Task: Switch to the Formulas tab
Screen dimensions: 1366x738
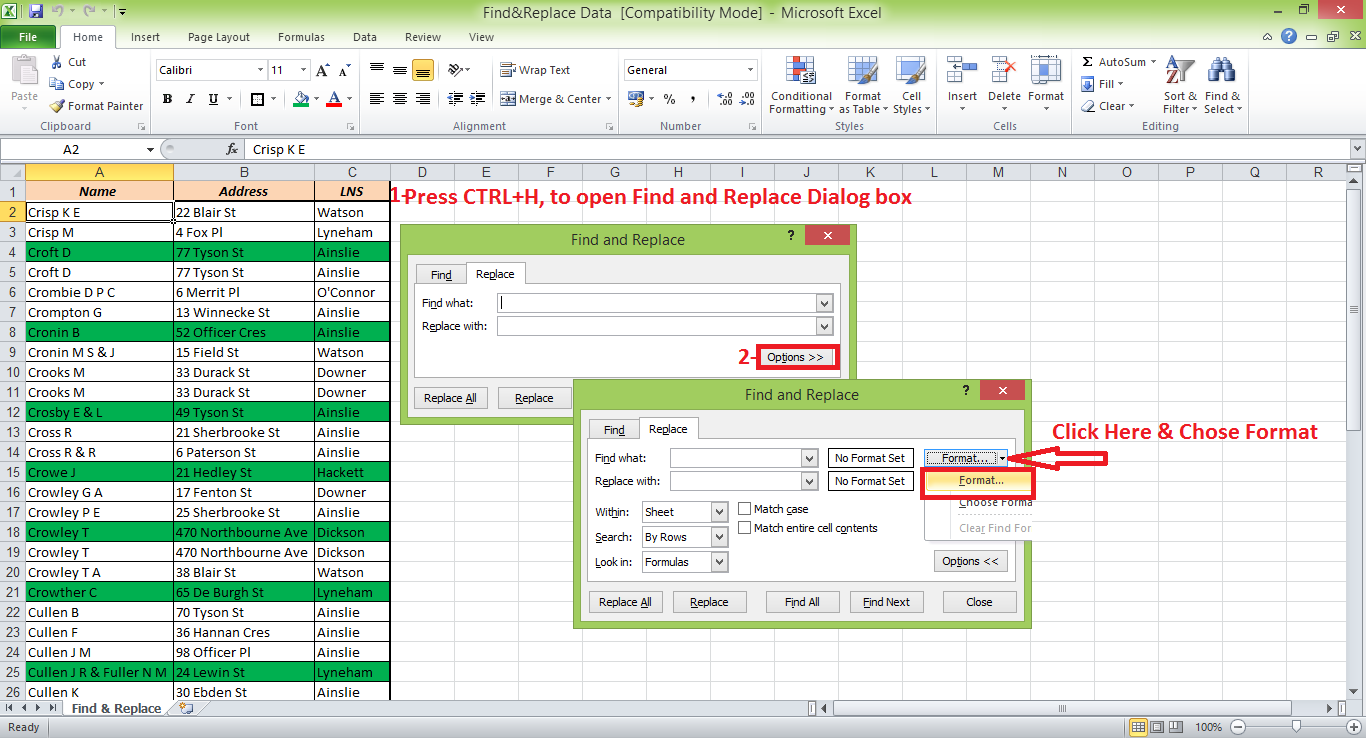Action: (301, 37)
